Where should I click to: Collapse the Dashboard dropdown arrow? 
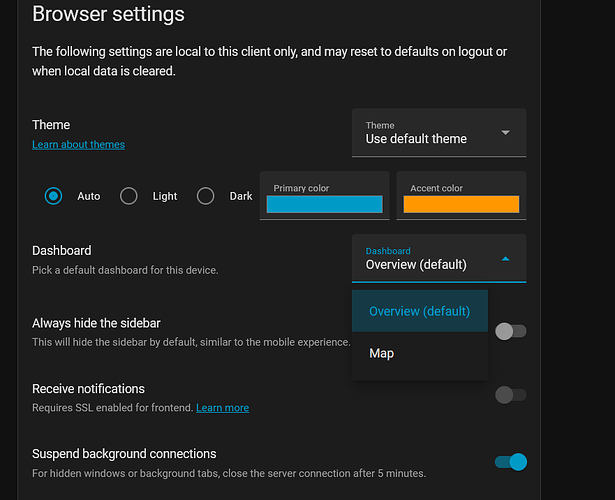point(505,258)
